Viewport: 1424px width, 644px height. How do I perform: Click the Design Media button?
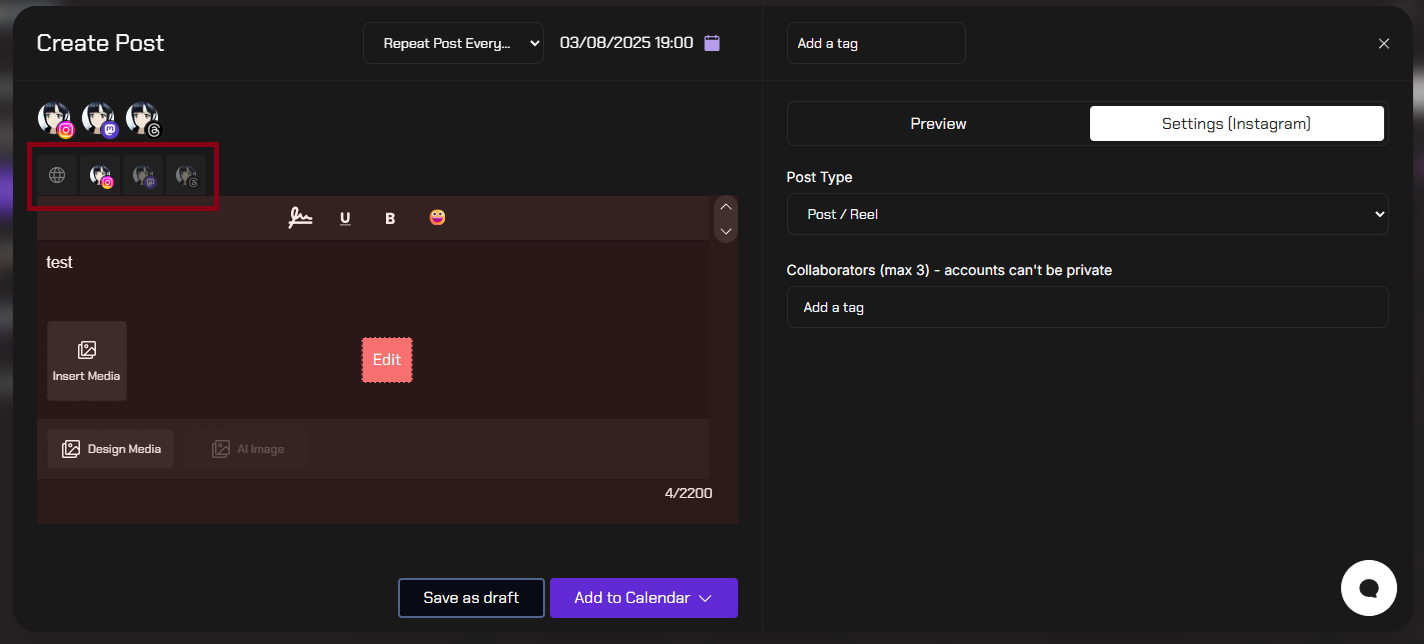(x=111, y=449)
